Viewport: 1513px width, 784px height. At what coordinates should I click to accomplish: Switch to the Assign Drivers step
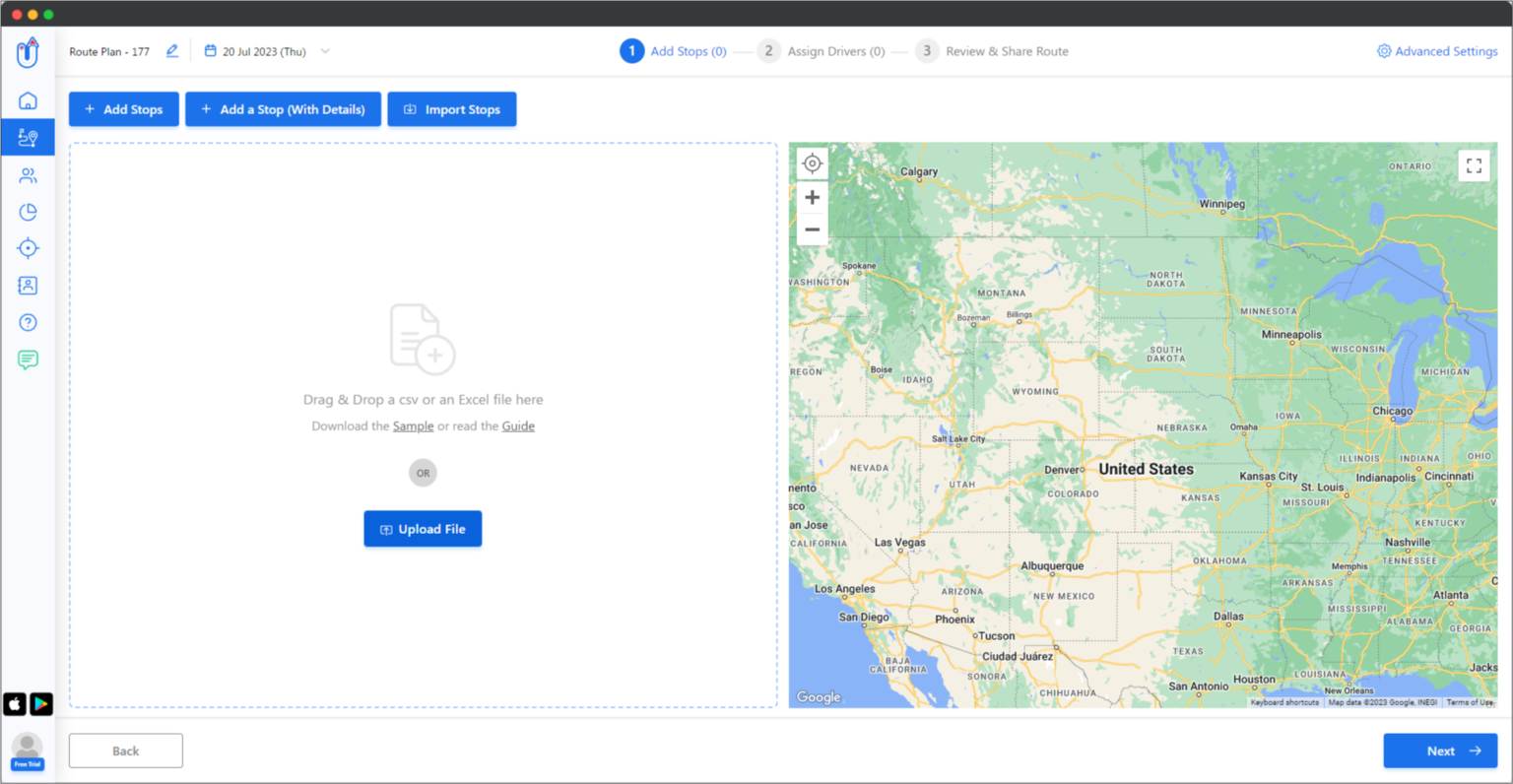click(x=833, y=50)
